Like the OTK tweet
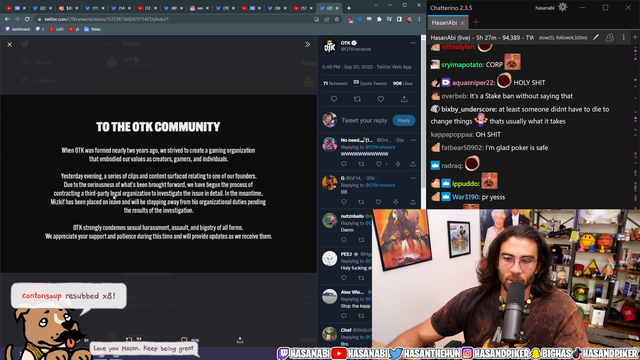The image size is (640, 360). tap(380, 99)
